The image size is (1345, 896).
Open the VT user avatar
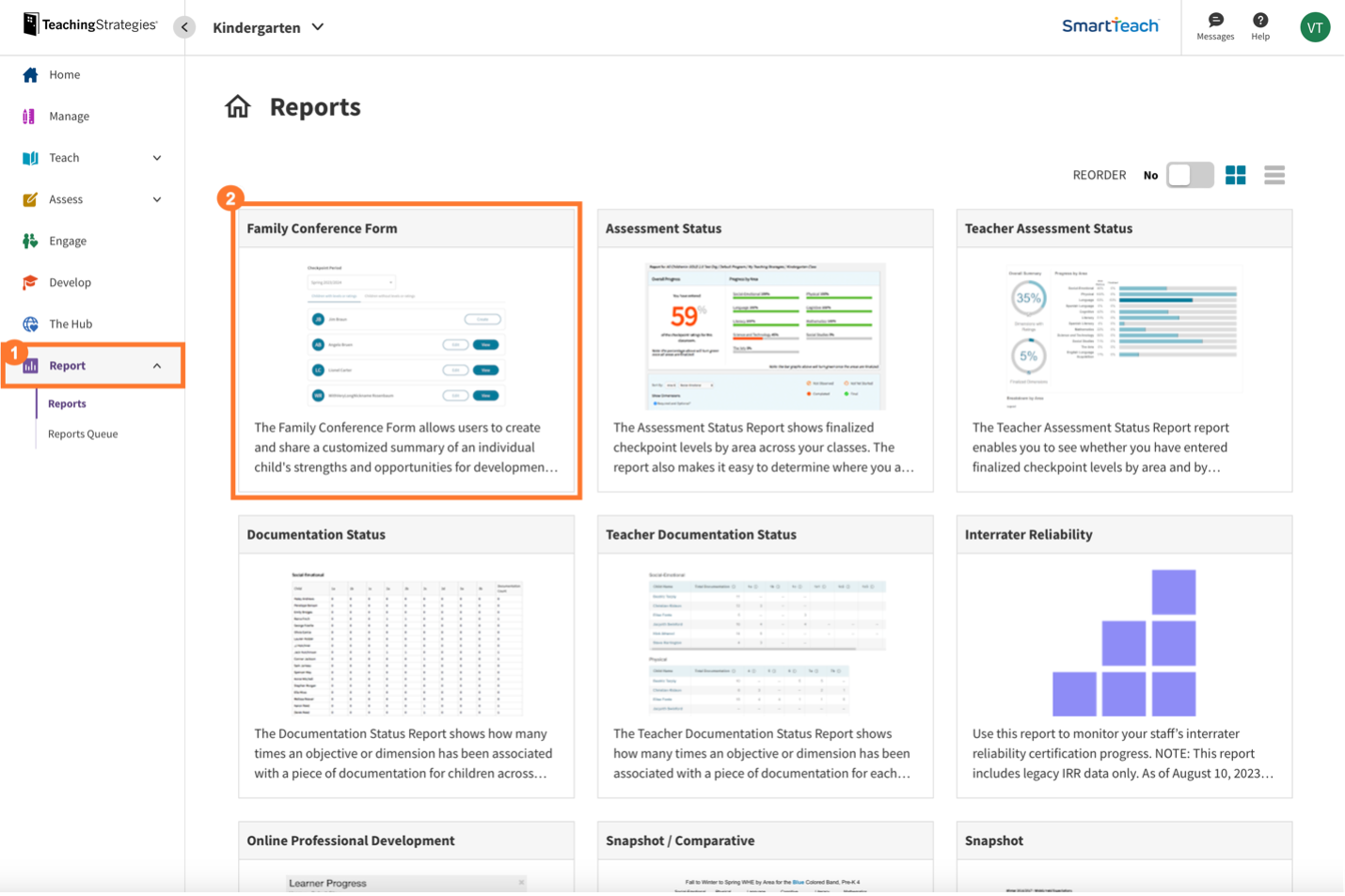pos(1314,27)
